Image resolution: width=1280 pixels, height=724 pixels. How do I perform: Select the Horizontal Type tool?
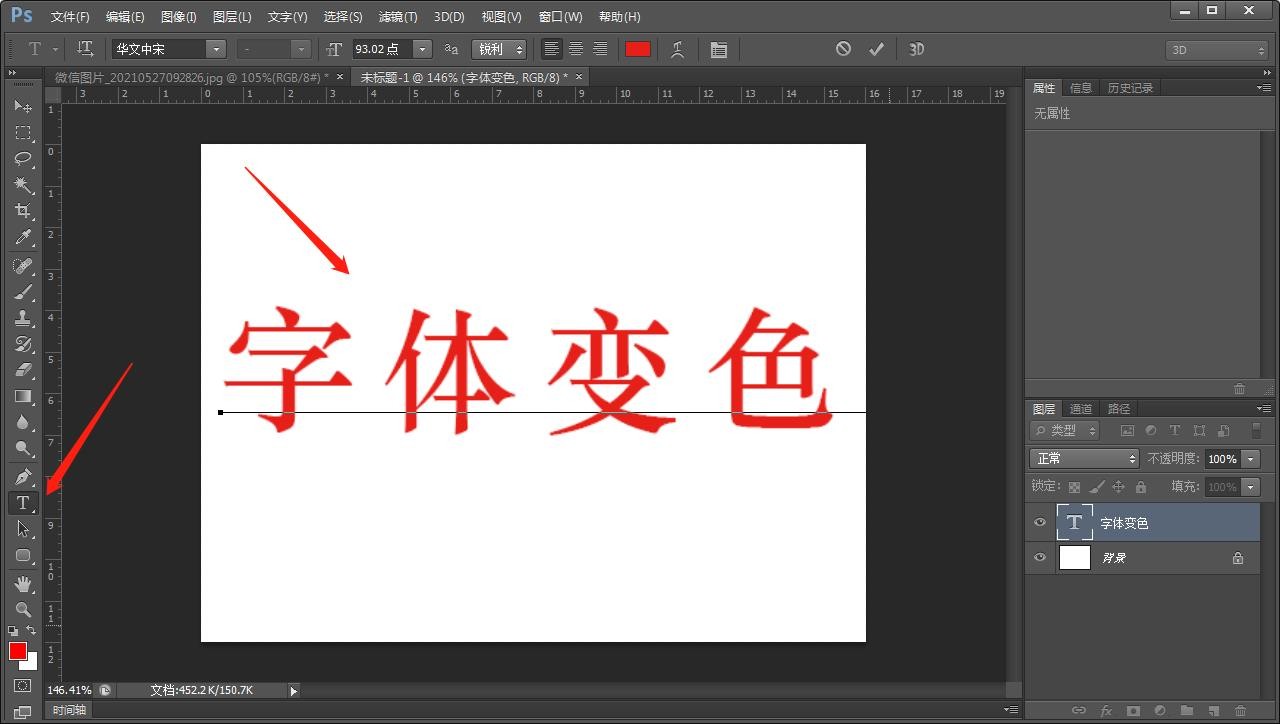[x=22, y=503]
